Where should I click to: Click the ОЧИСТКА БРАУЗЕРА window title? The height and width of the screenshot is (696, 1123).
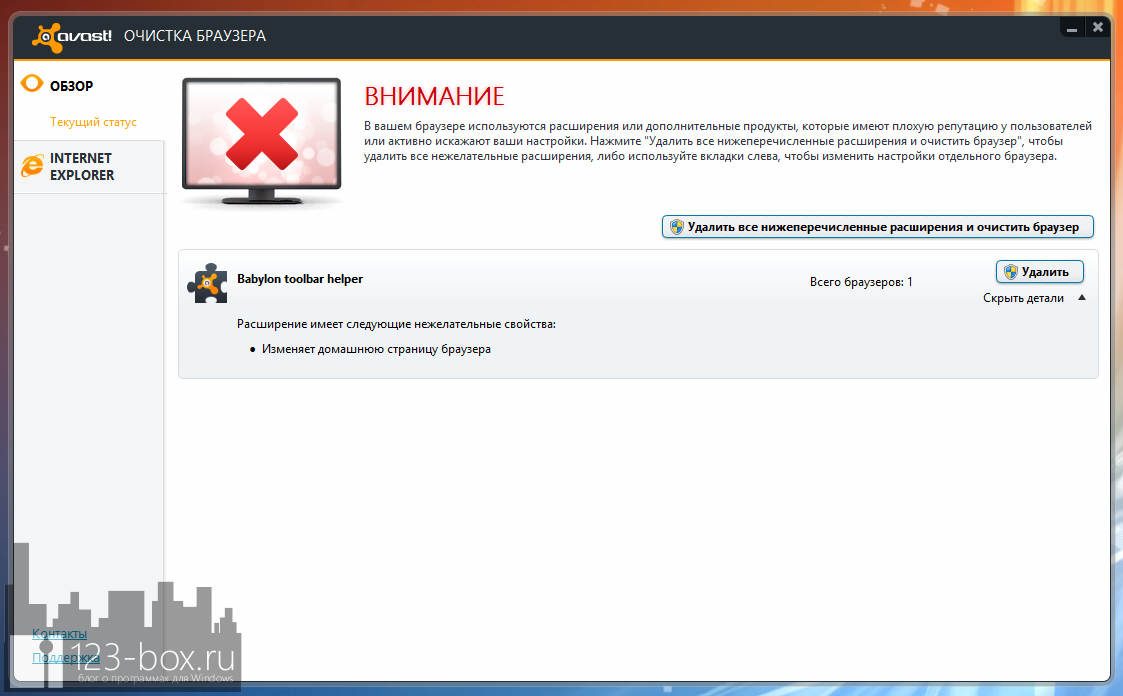coord(195,36)
